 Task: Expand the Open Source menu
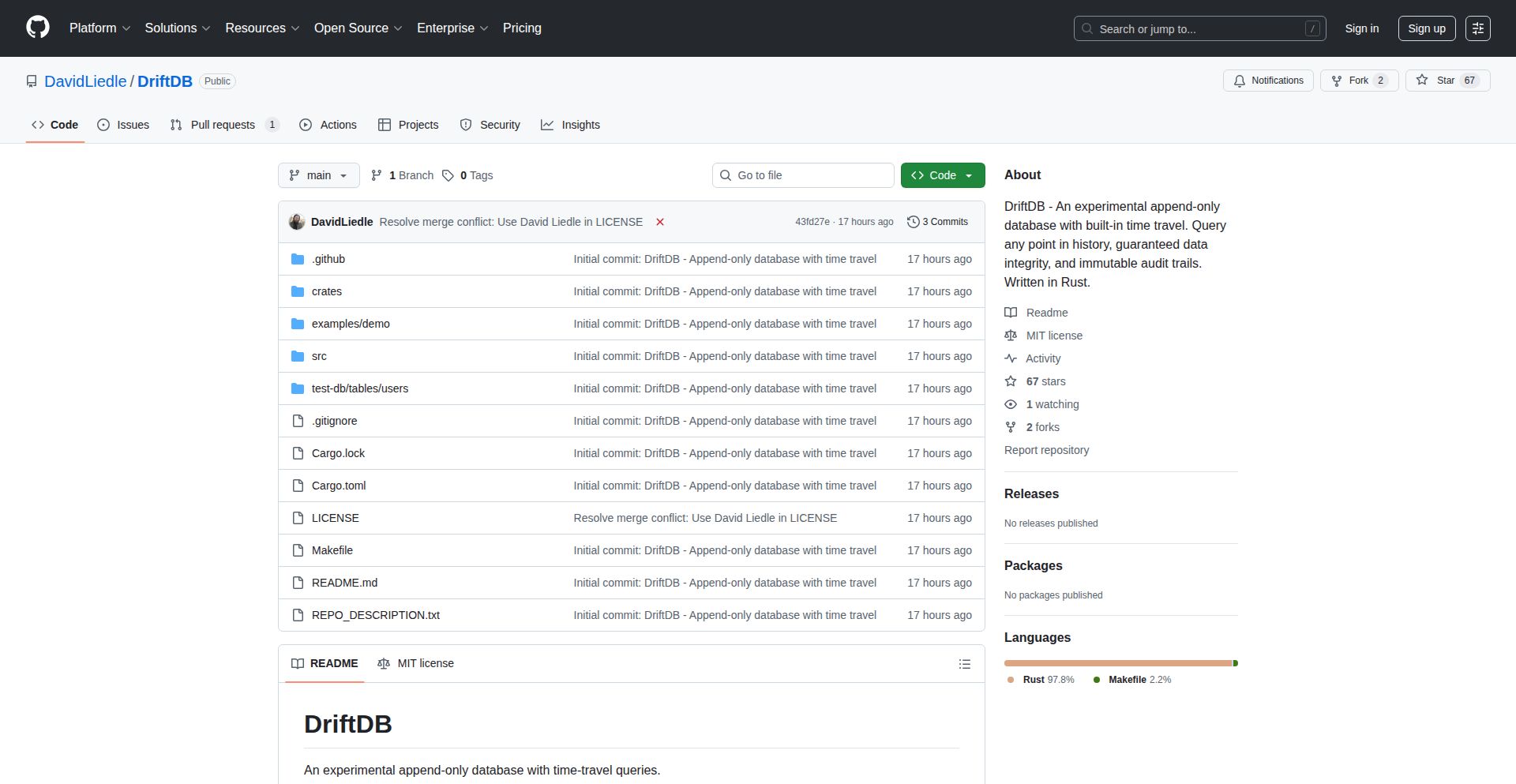click(x=358, y=28)
